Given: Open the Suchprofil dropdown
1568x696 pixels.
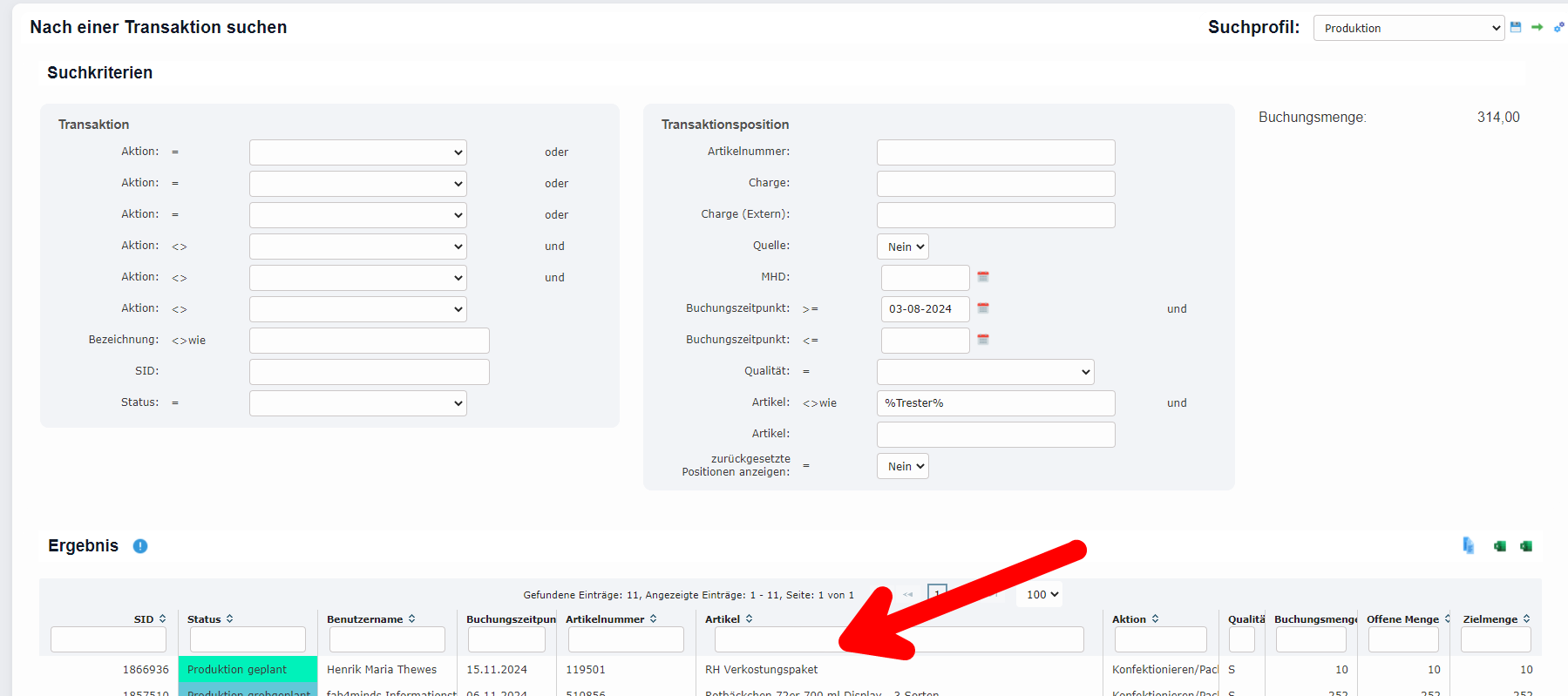Looking at the screenshot, I should point(1408,28).
